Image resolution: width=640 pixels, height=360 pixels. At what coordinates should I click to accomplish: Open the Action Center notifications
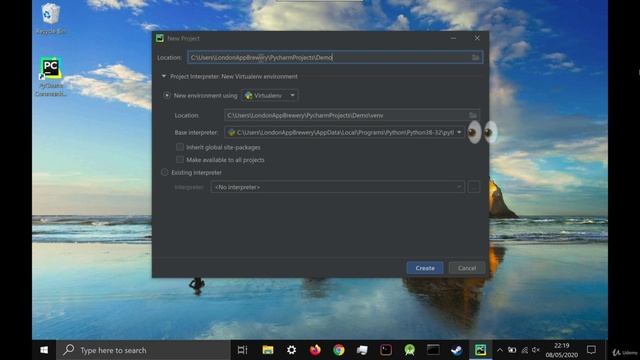pos(591,350)
